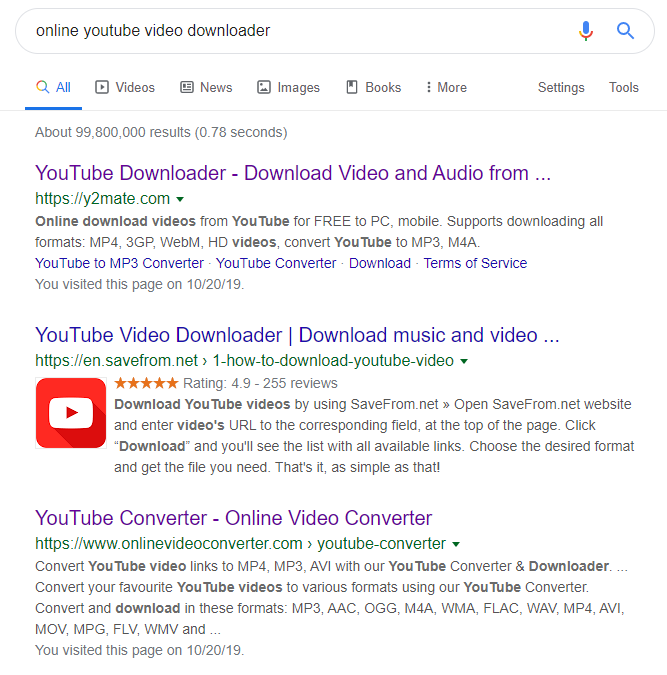Click visited note under y2mate result

140,284
